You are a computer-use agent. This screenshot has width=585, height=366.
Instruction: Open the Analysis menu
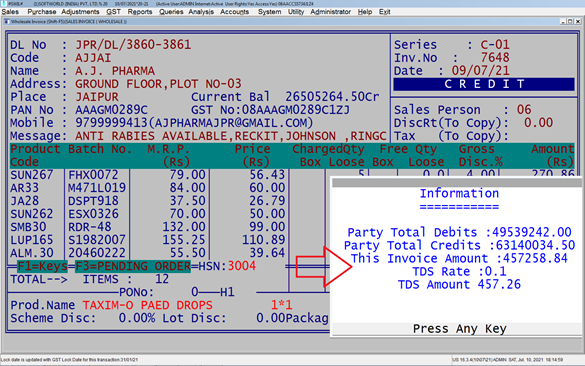pyautogui.click(x=201, y=12)
